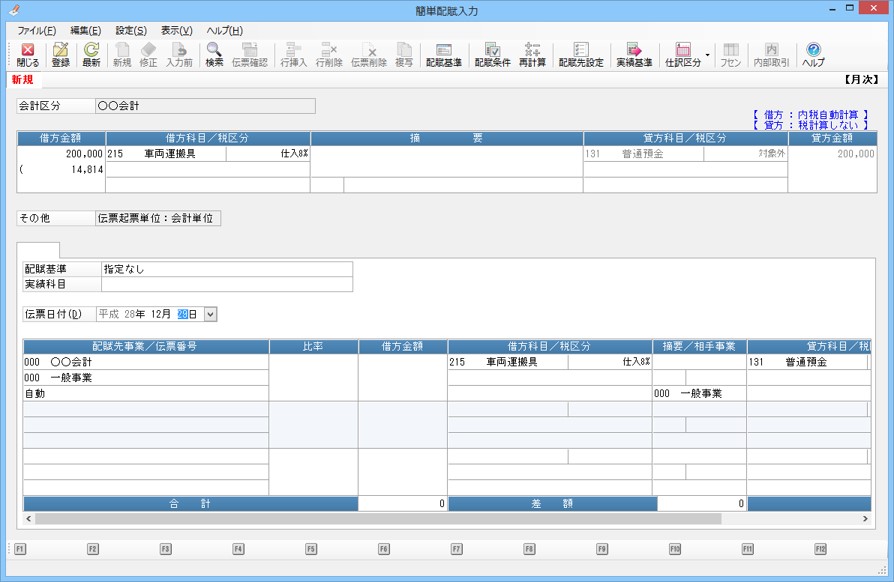Open the 伝票日付 date dropdown
The width and height of the screenshot is (894, 582).
[x=210, y=314]
